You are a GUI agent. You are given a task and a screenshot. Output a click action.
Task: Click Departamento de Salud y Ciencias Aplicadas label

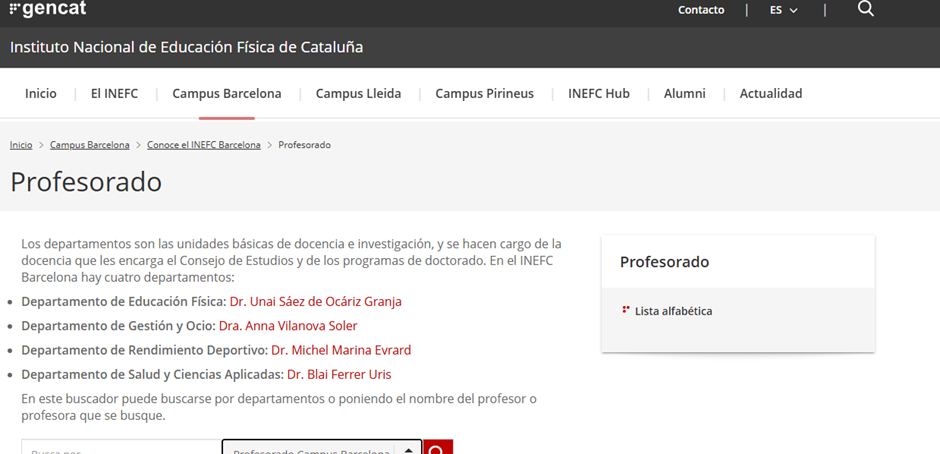pyautogui.click(x=153, y=375)
